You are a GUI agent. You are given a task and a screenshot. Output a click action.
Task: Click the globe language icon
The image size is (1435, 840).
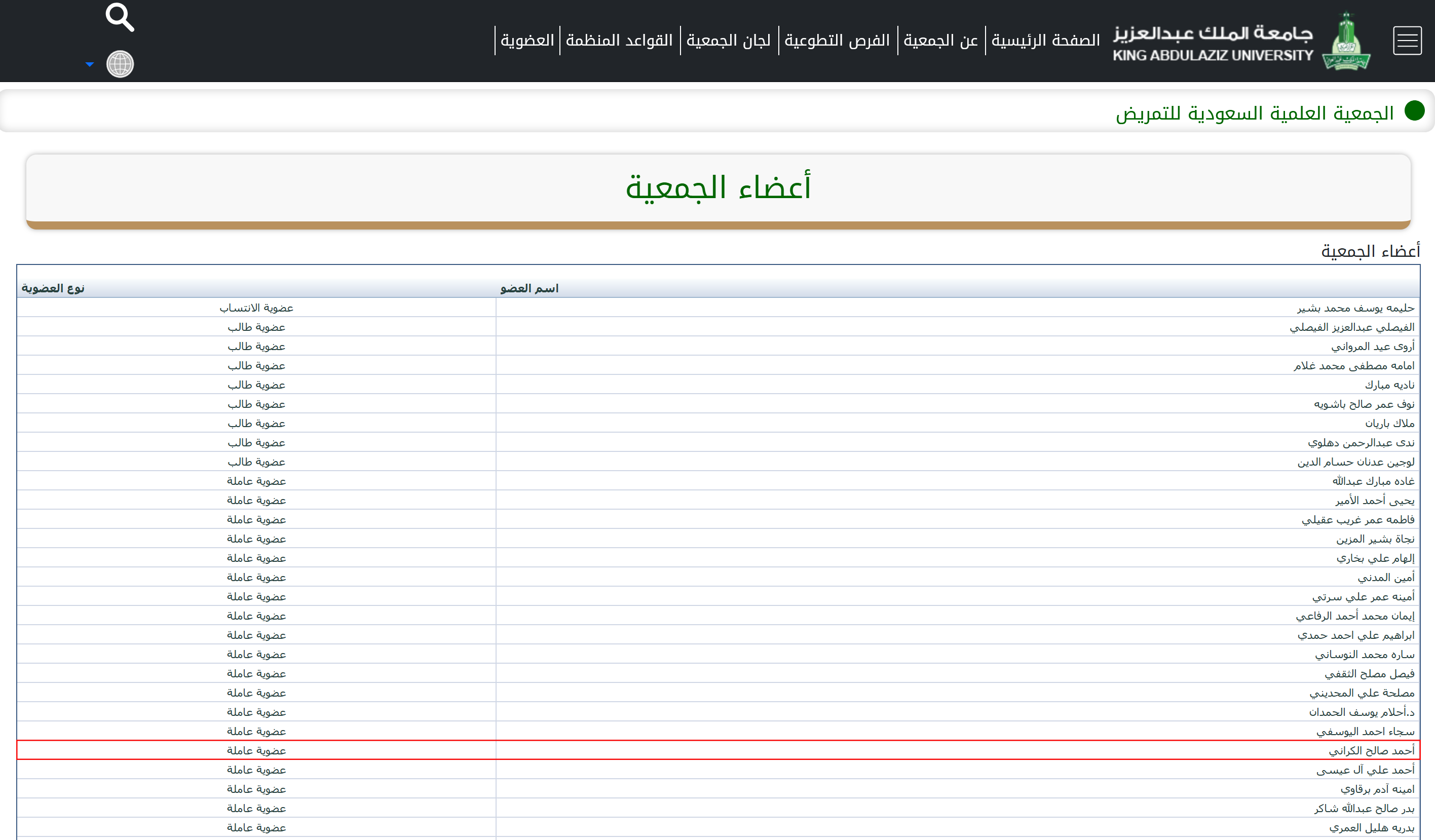point(120,64)
